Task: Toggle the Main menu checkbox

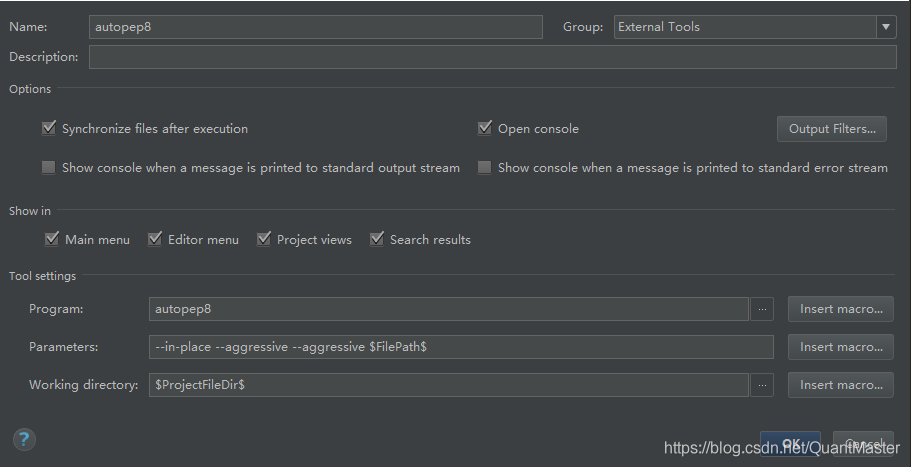Action: (52, 239)
